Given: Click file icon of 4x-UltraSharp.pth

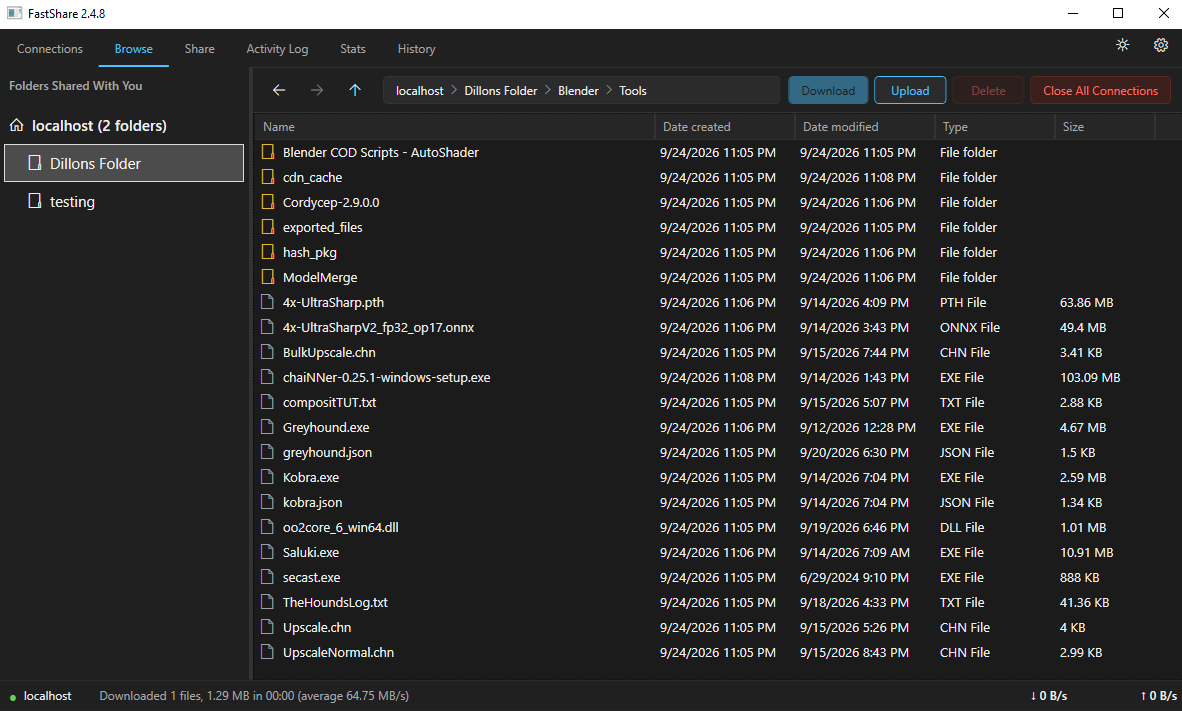Looking at the screenshot, I should point(267,302).
